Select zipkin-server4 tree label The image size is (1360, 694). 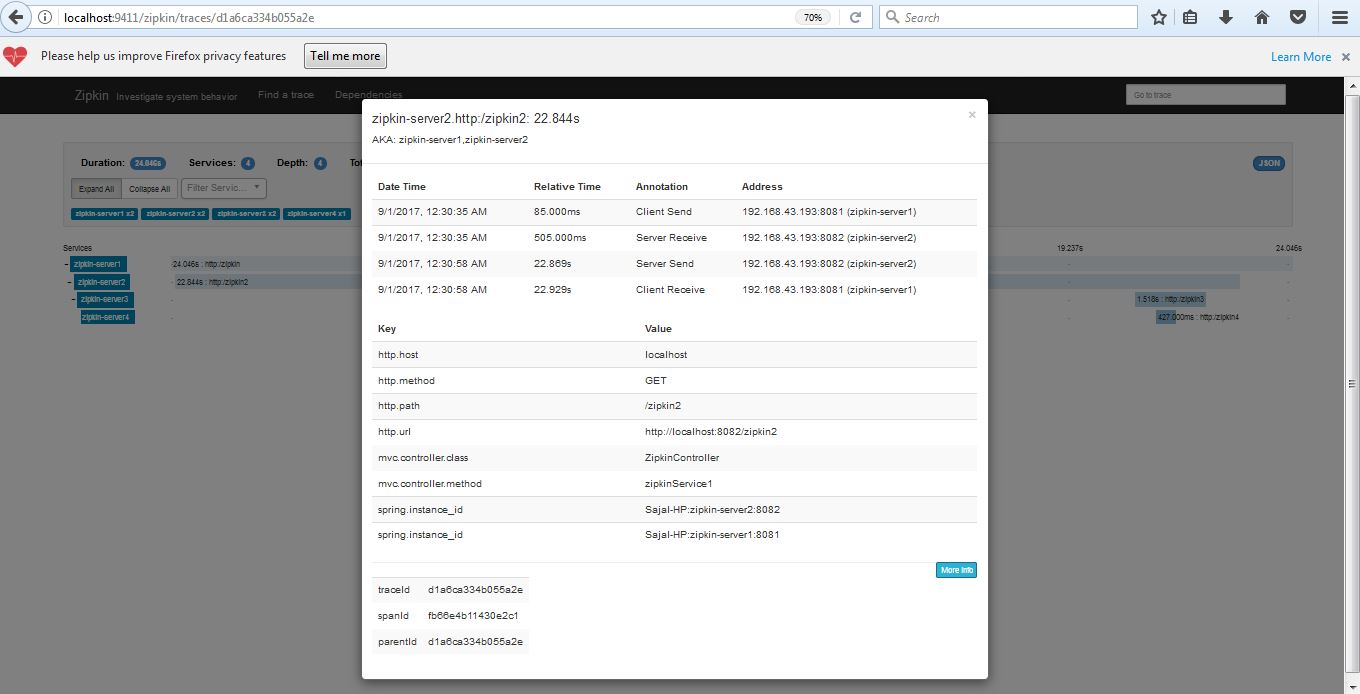pos(107,317)
